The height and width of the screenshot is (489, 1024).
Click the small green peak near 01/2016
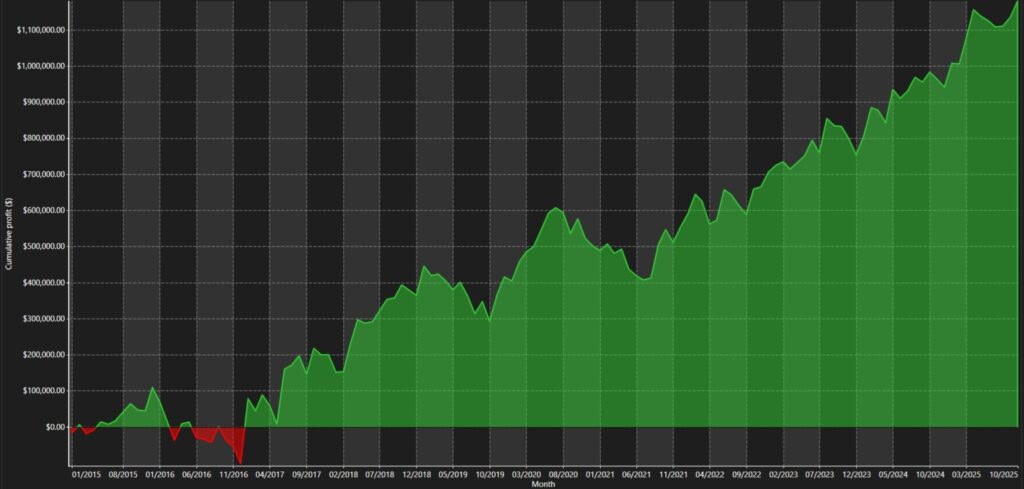coord(152,388)
